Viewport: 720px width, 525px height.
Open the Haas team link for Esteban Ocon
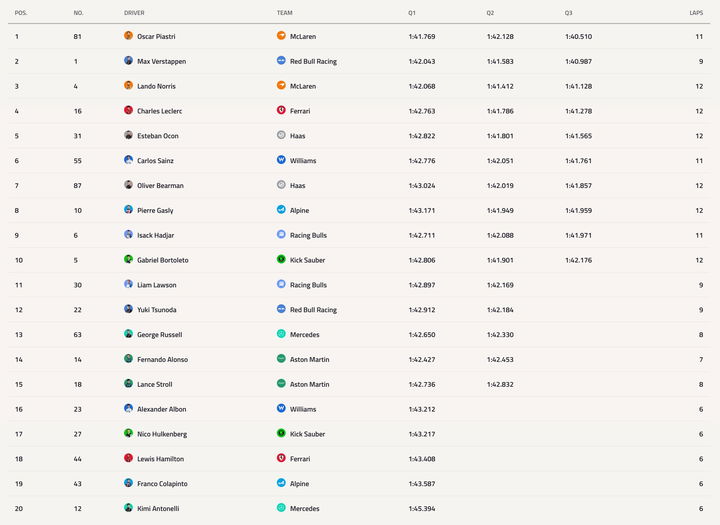click(298, 136)
